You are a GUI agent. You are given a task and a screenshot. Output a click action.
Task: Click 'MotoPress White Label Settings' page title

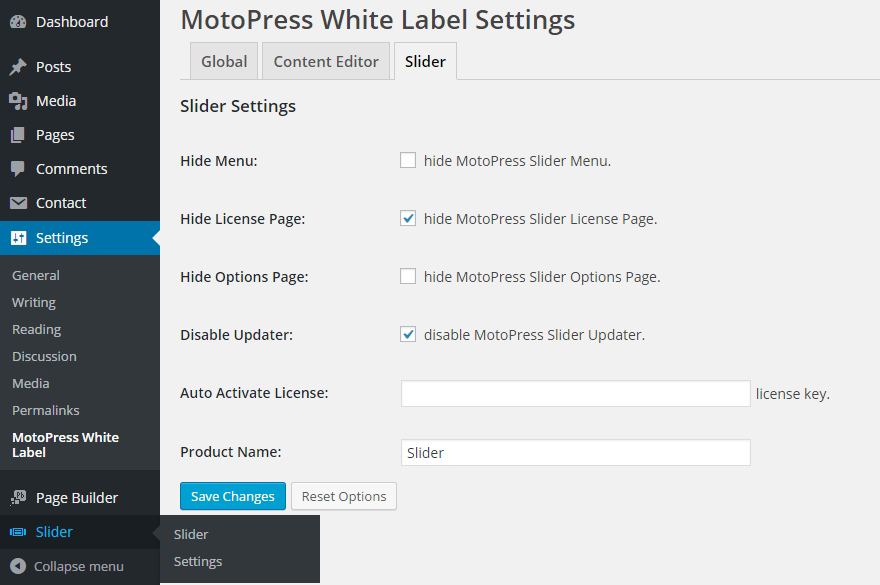pos(378,20)
